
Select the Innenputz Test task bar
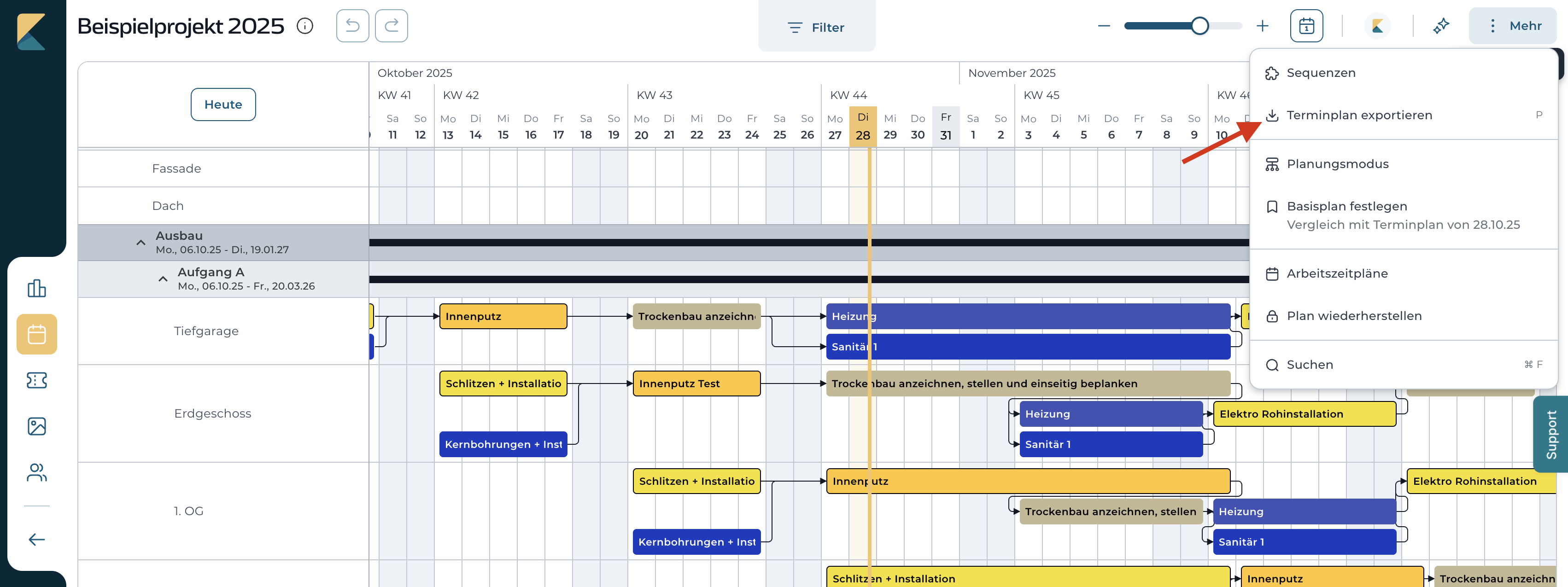[x=696, y=384]
